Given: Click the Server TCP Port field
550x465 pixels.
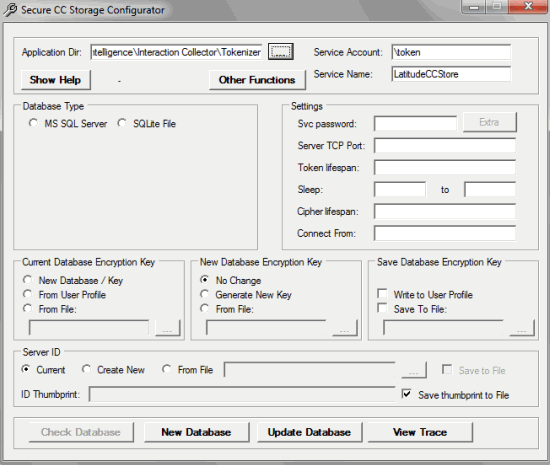Looking at the screenshot, I should (445, 145).
